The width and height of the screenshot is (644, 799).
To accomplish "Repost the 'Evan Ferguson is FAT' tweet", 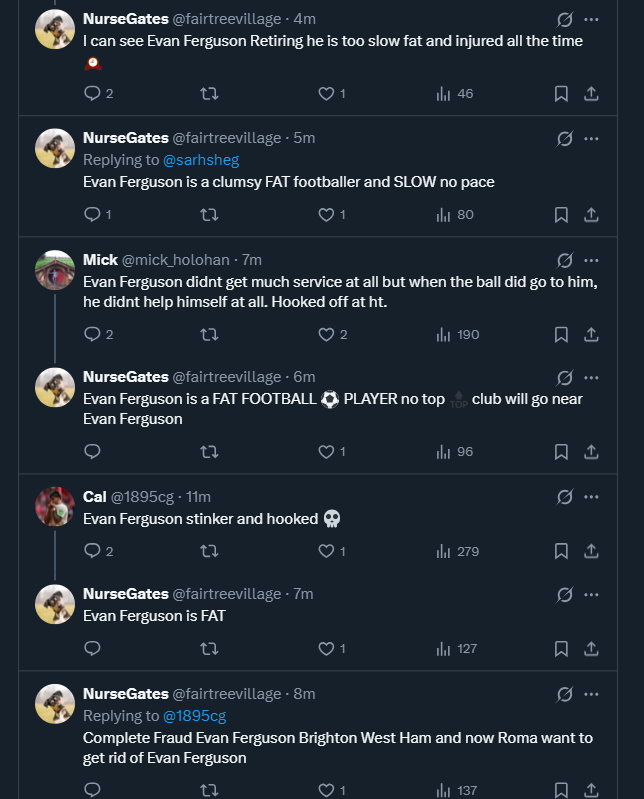I will pos(209,648).
